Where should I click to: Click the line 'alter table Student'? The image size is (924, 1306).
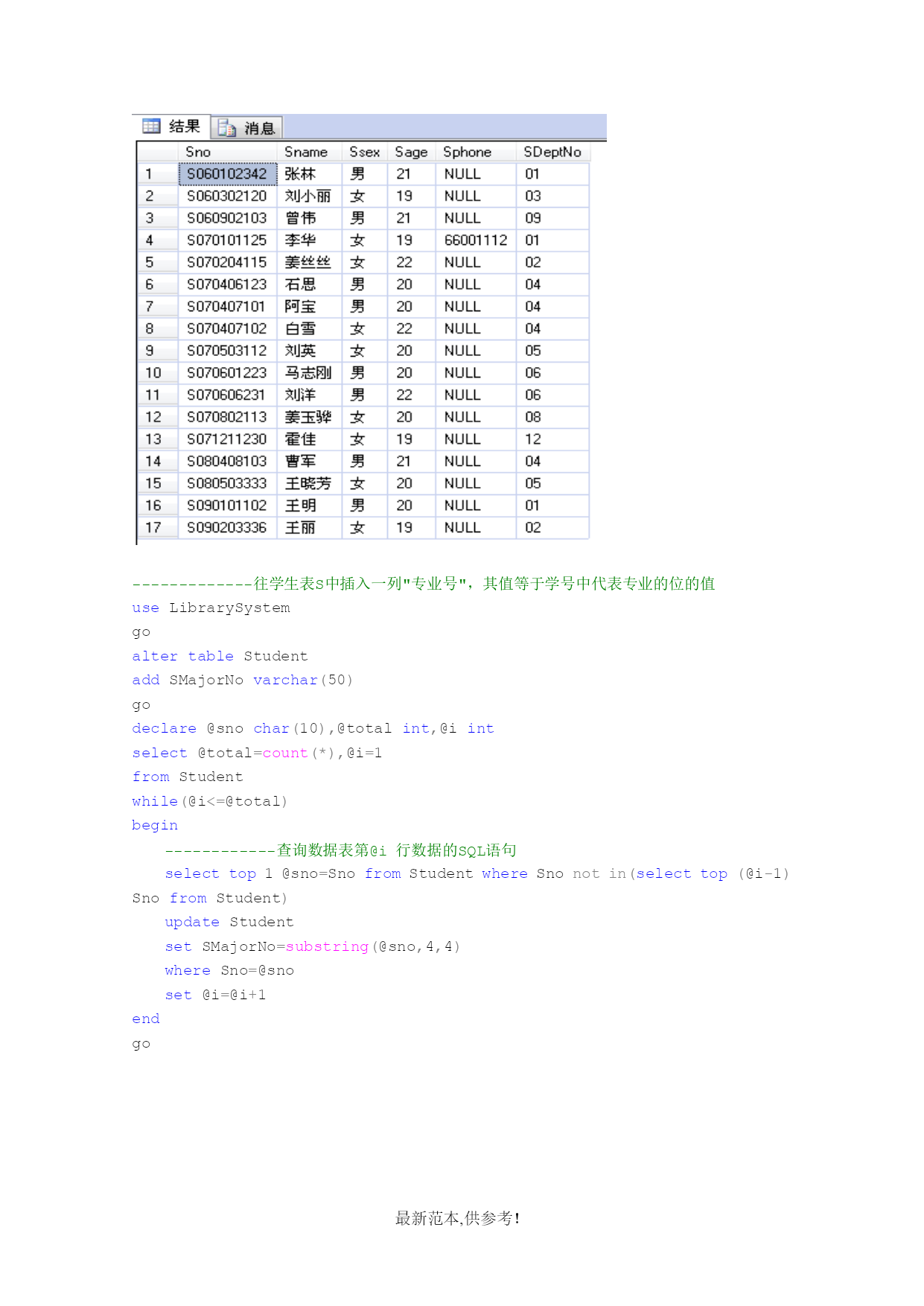(220, 656)
